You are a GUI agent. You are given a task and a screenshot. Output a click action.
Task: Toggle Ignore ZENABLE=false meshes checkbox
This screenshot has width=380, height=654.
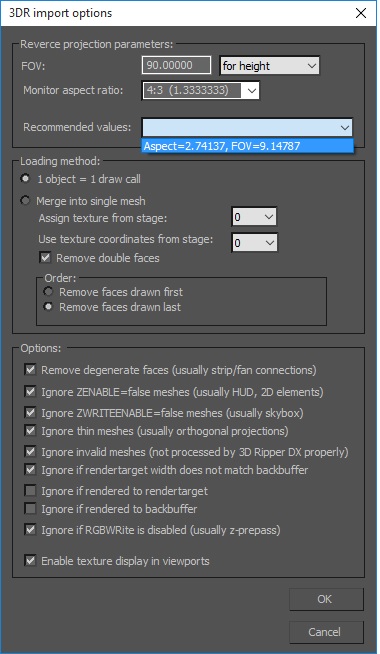click(x=30, y=391)
